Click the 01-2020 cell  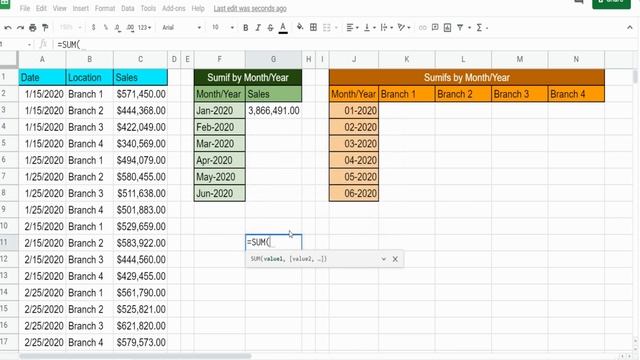(354, 111)
